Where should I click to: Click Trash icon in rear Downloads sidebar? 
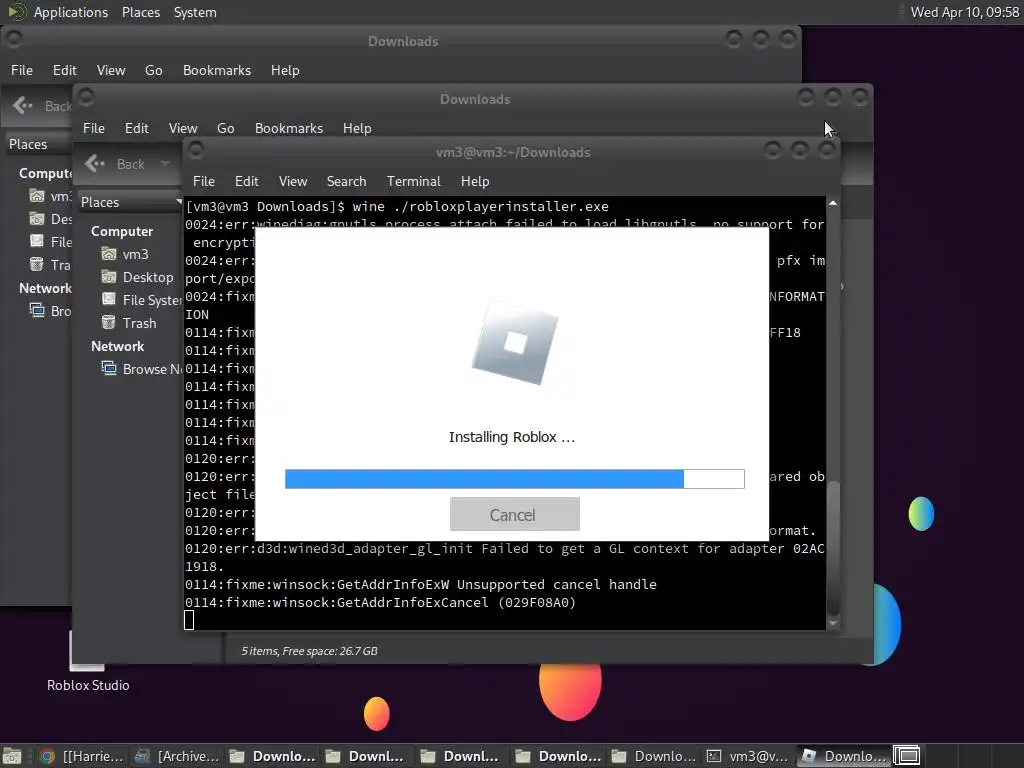tap(37, 264)
